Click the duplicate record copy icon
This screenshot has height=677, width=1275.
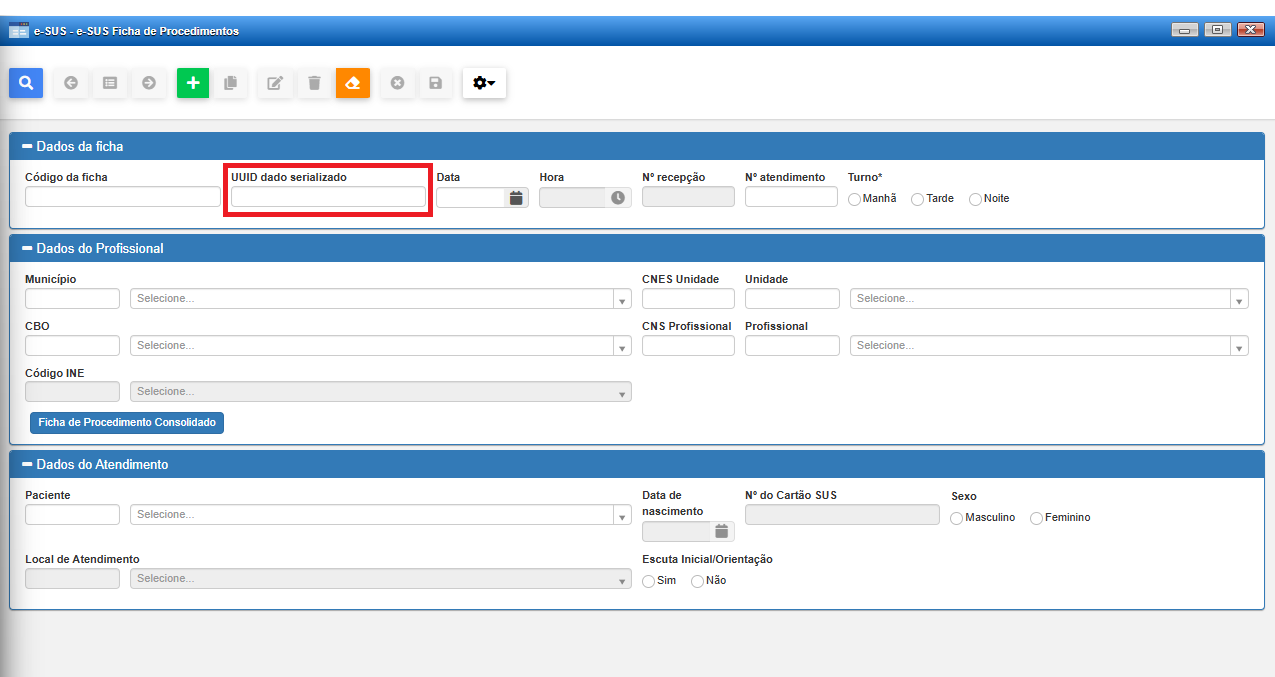click(x=230, y=83)
